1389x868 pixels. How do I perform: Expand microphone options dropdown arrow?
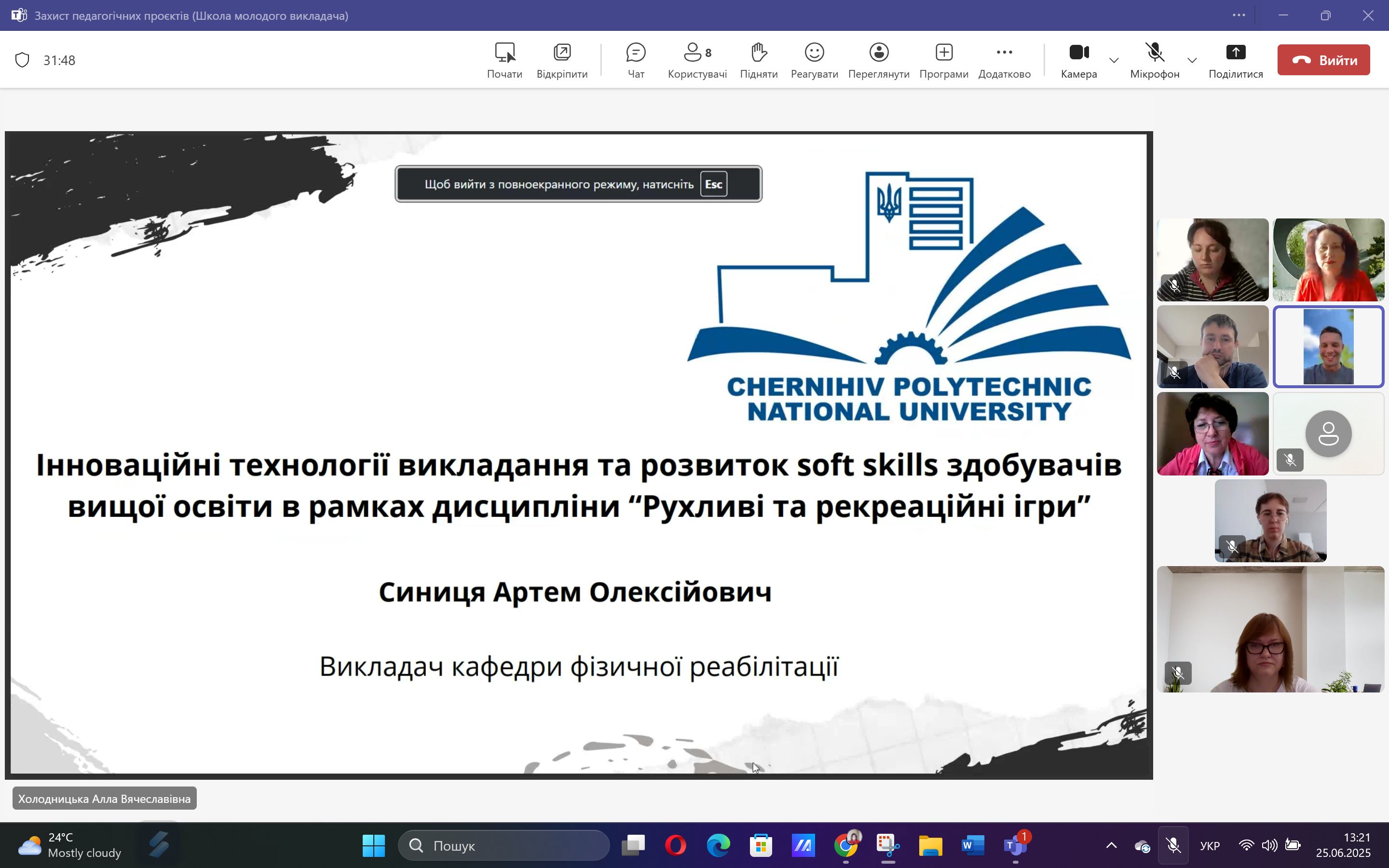pos(1192,60)
